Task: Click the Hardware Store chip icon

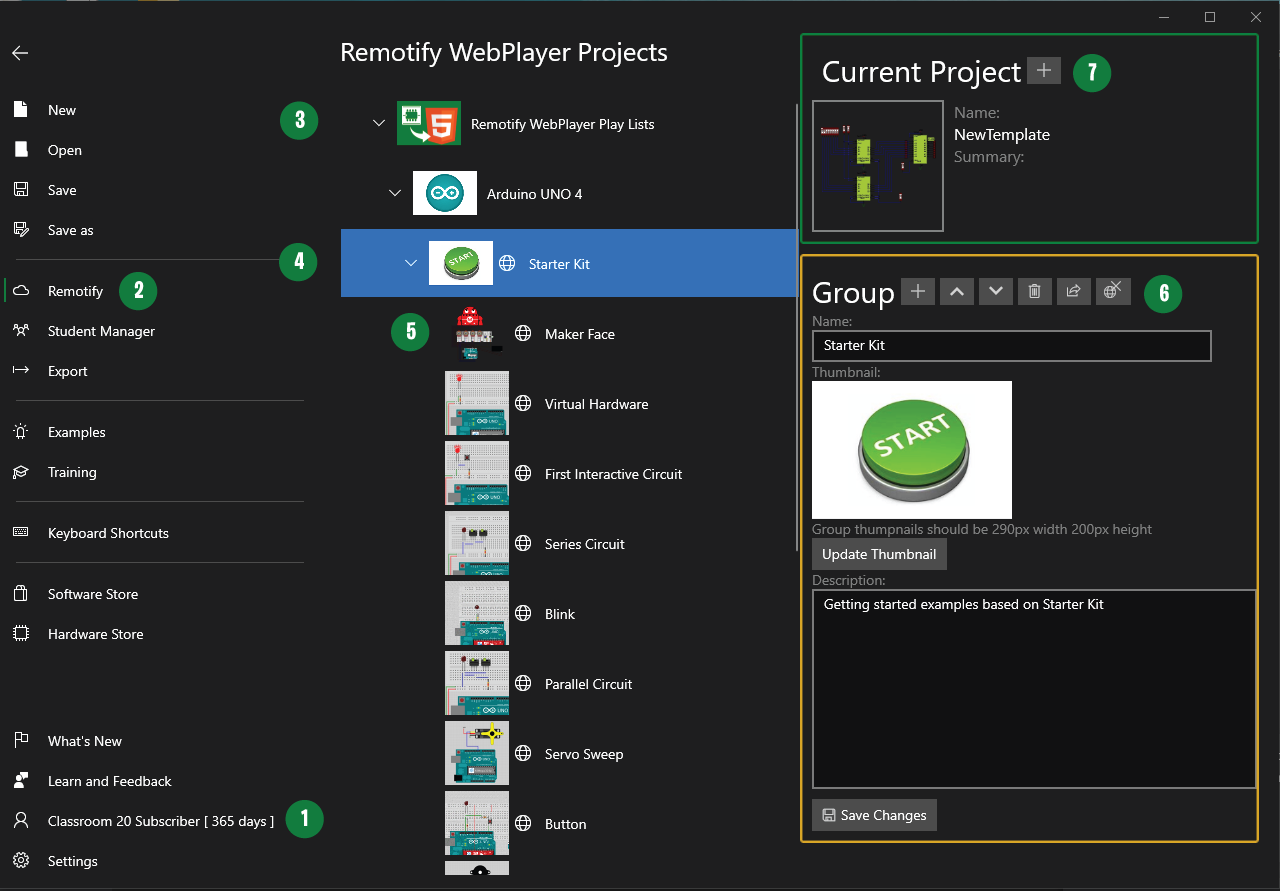Action: [x=20, y=634]
